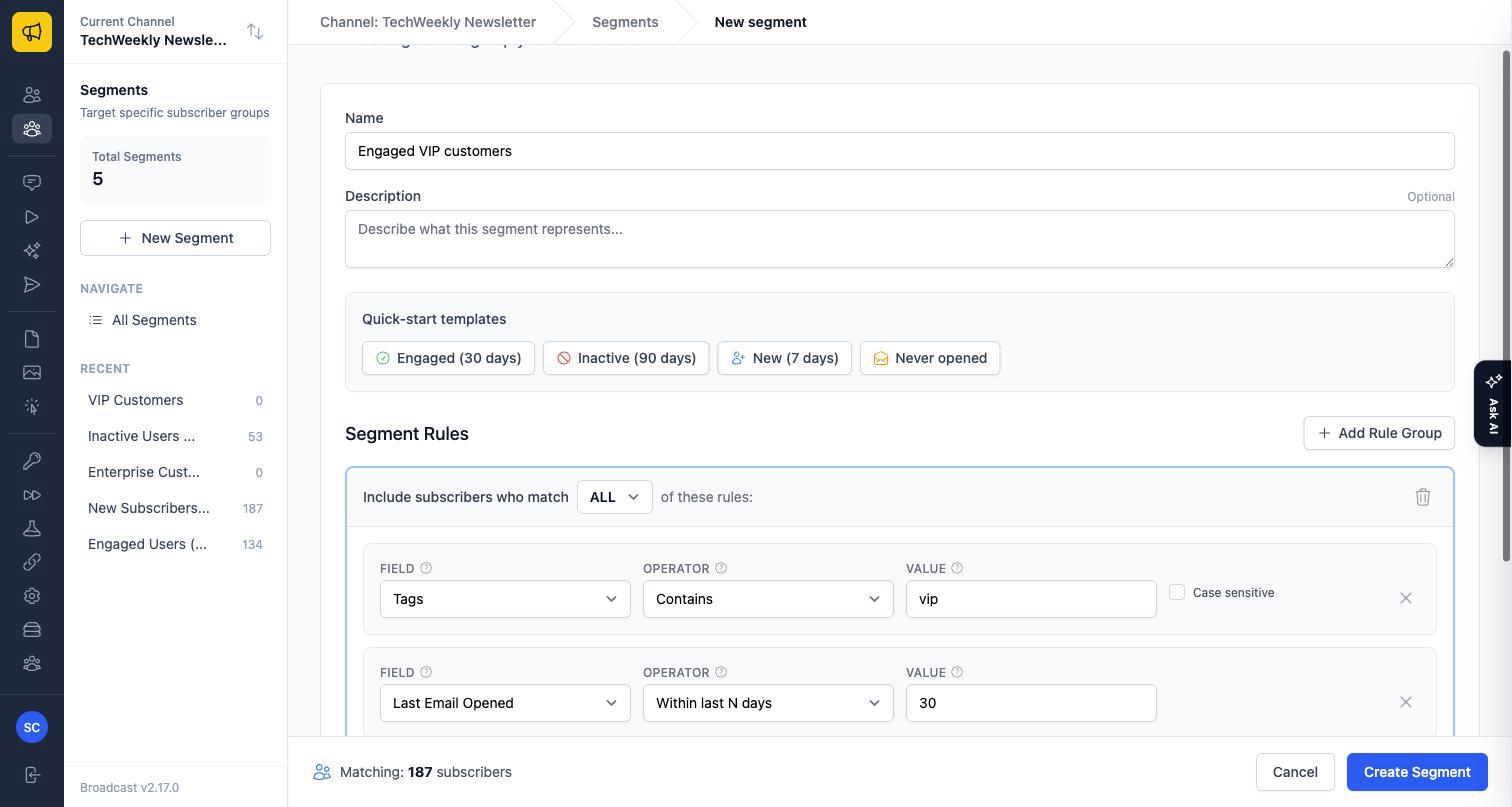Open the stacked server icon in sidebar
Screen dimensions: 1512x807
32,630
